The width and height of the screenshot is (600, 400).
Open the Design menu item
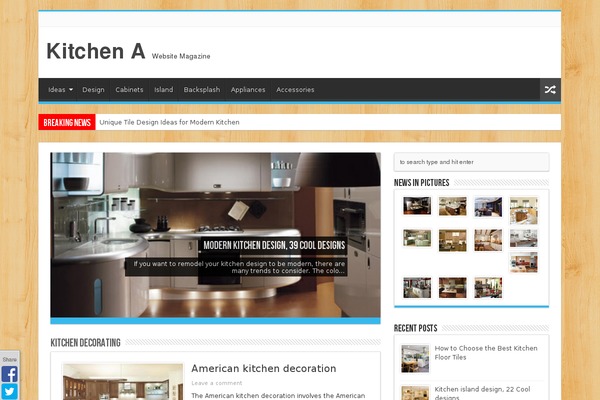point(93,90)
